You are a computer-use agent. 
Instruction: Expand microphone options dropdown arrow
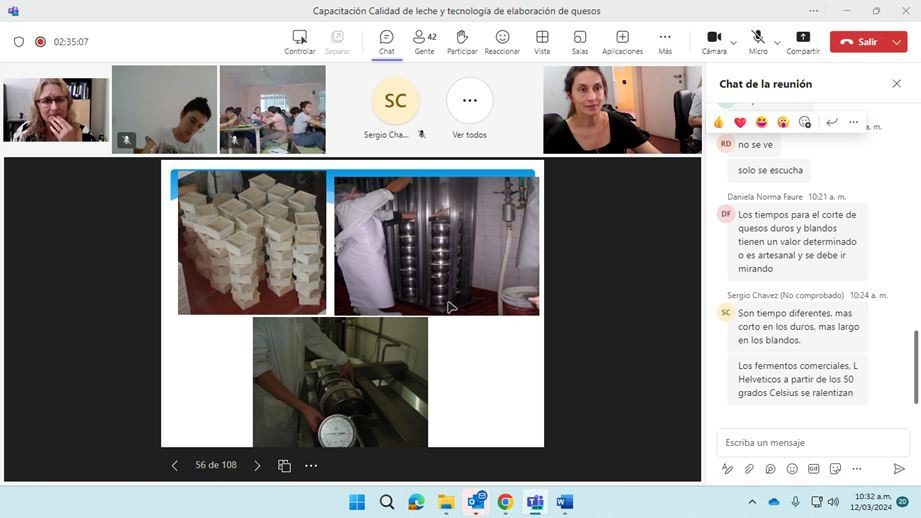tap(777, 42)
